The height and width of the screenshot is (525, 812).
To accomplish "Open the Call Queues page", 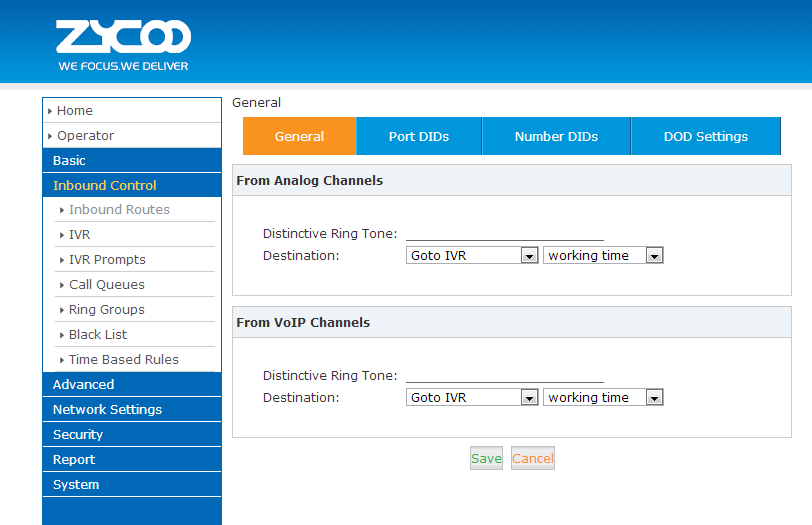I will click(107, 285).
